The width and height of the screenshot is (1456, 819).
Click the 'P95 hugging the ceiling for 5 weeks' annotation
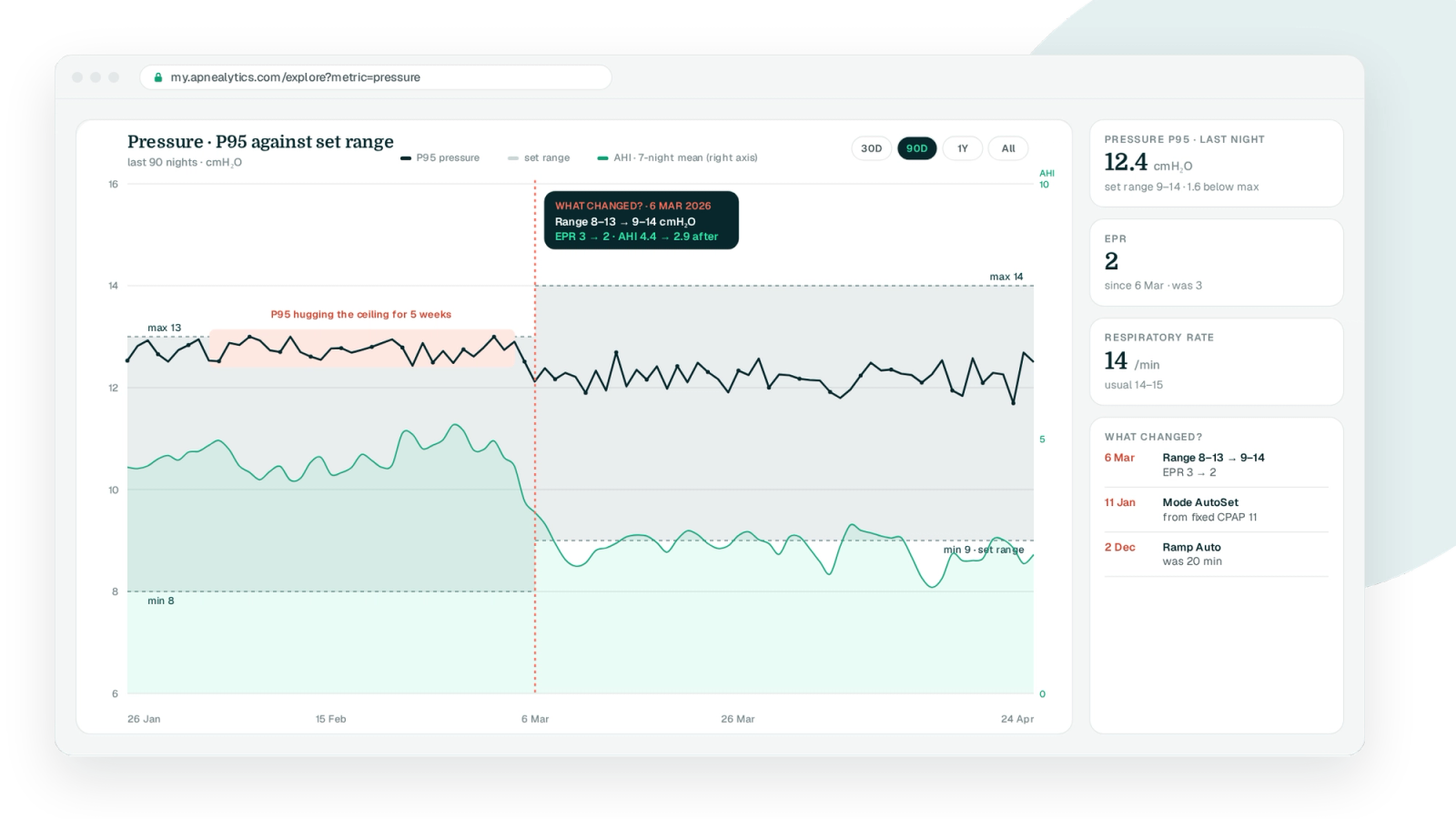(360, 315)
